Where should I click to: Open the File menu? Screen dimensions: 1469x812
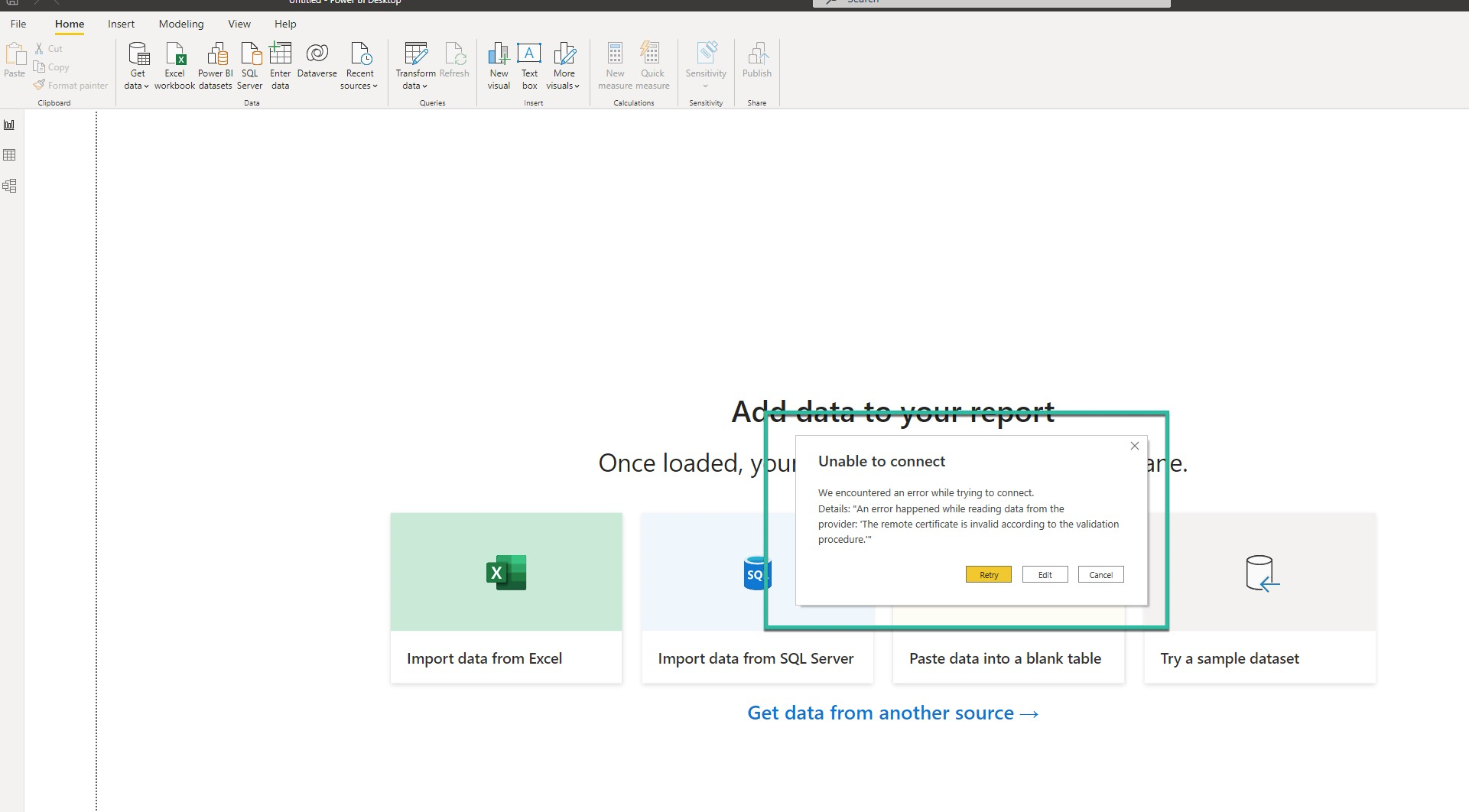[x=18, y=24]
